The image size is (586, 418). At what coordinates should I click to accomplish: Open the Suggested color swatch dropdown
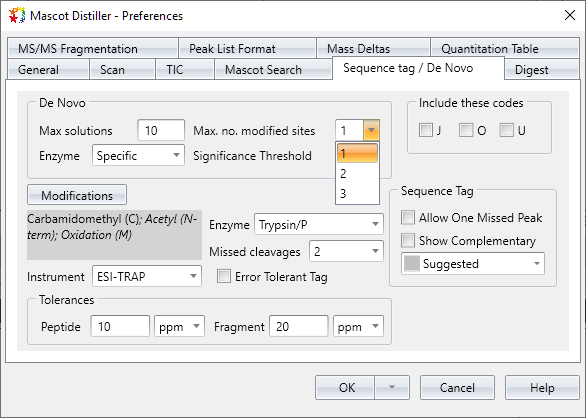coord(473,264)
